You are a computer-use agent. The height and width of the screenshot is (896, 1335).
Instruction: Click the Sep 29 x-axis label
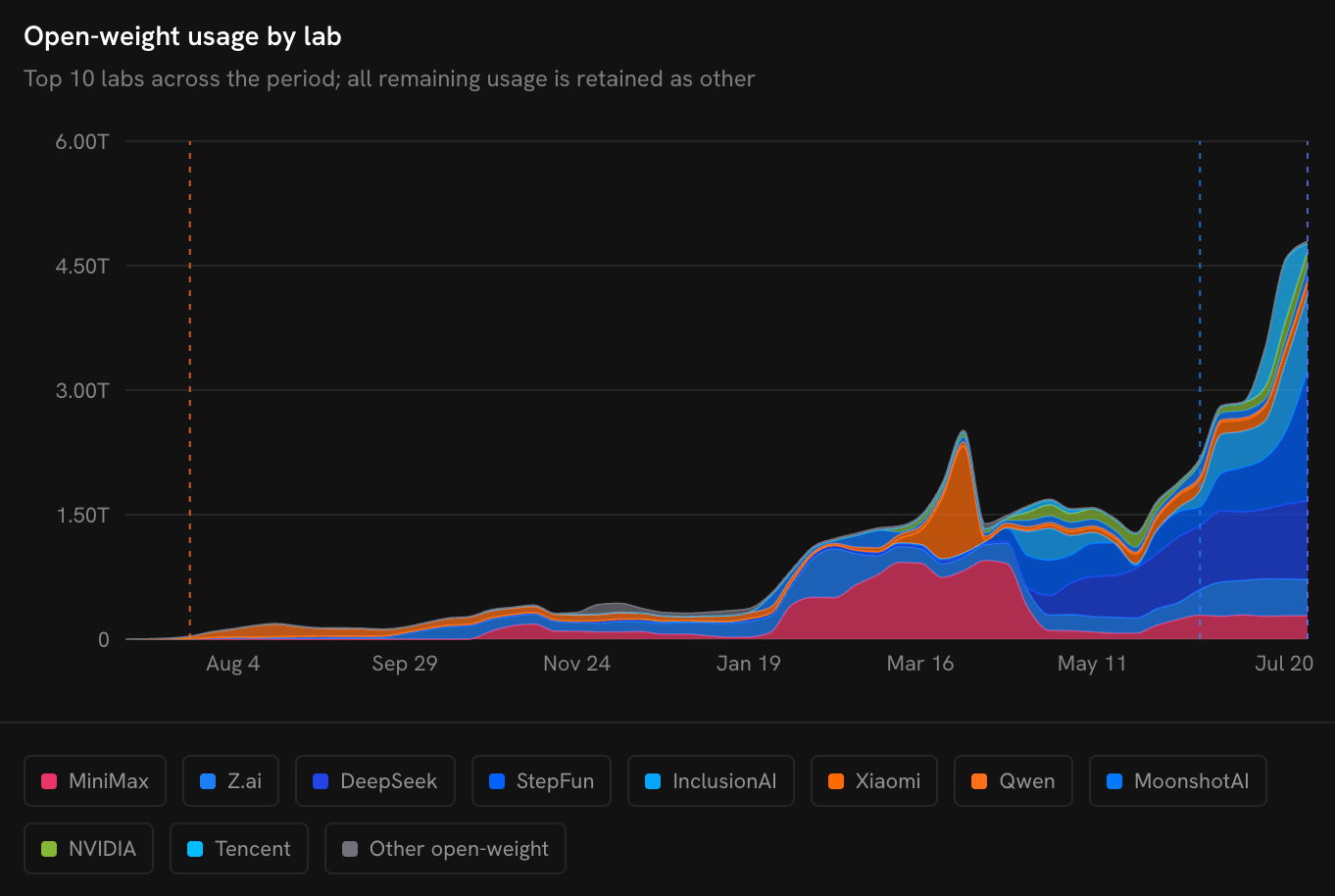(x=405, y=664)
